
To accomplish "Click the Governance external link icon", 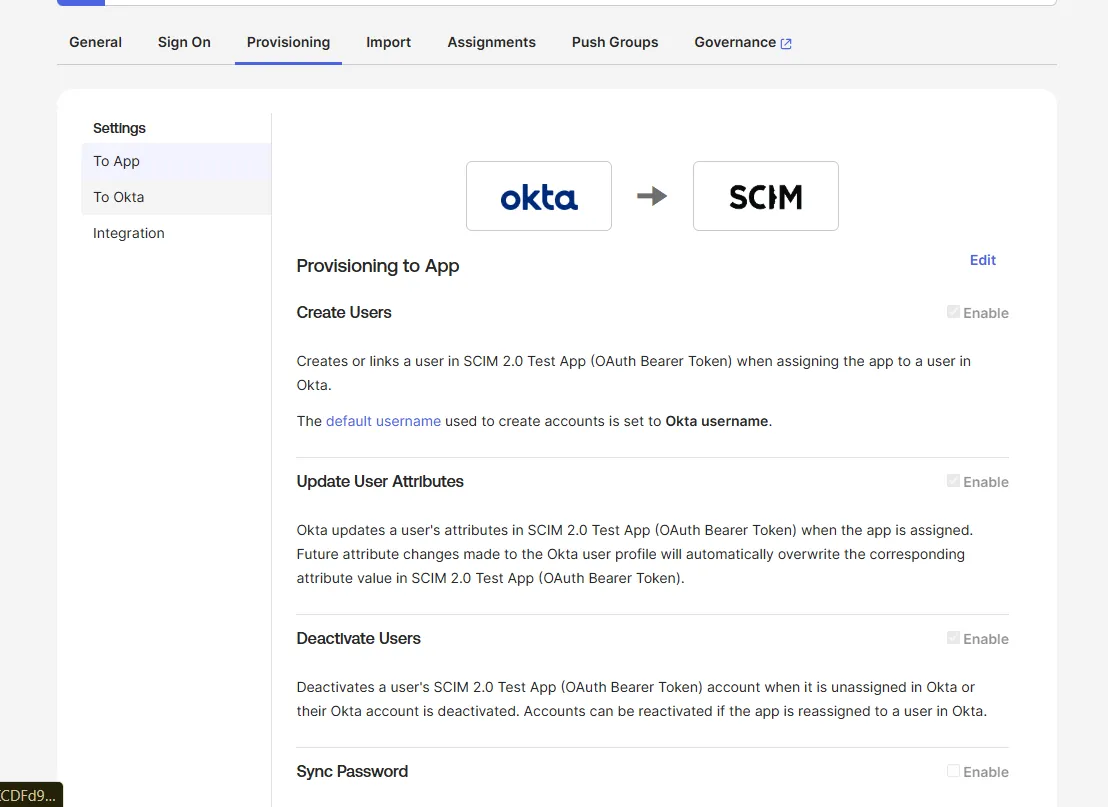I will tap(786, 43).
